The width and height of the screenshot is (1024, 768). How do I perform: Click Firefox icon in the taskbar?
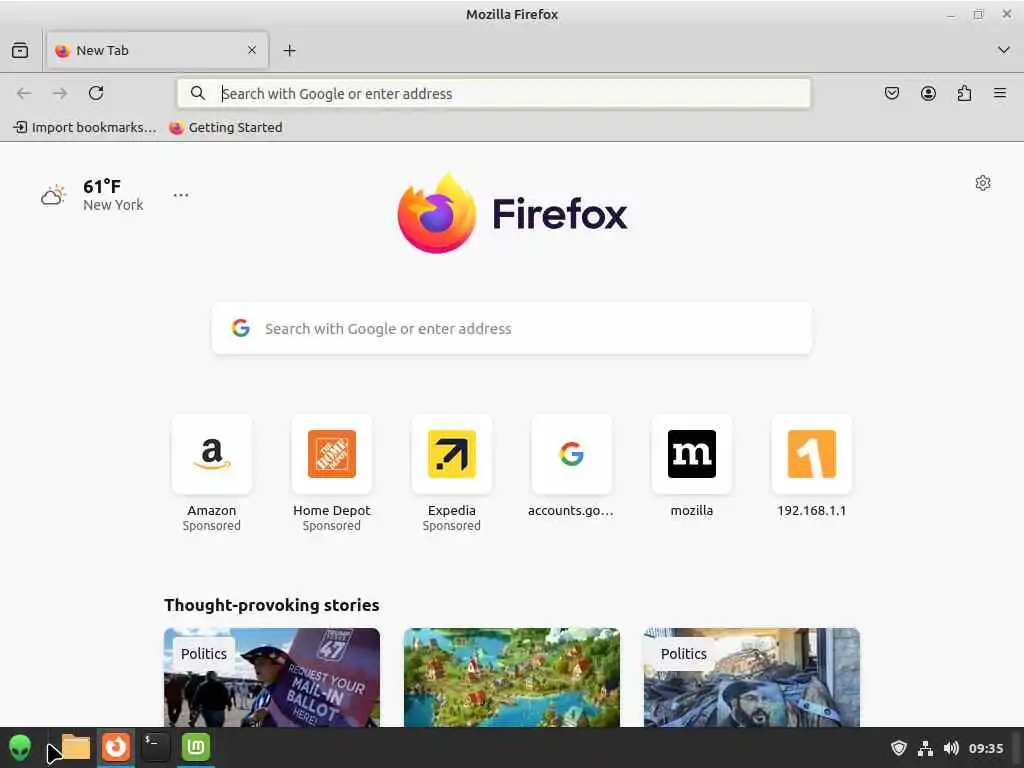tap(116, 747)
